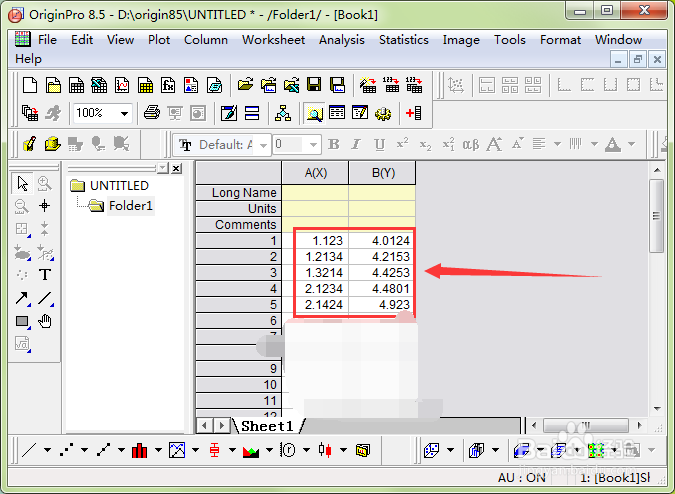Select the Line drawing tool
Viewport: 675px width, 494px height.
pos(45,298)
